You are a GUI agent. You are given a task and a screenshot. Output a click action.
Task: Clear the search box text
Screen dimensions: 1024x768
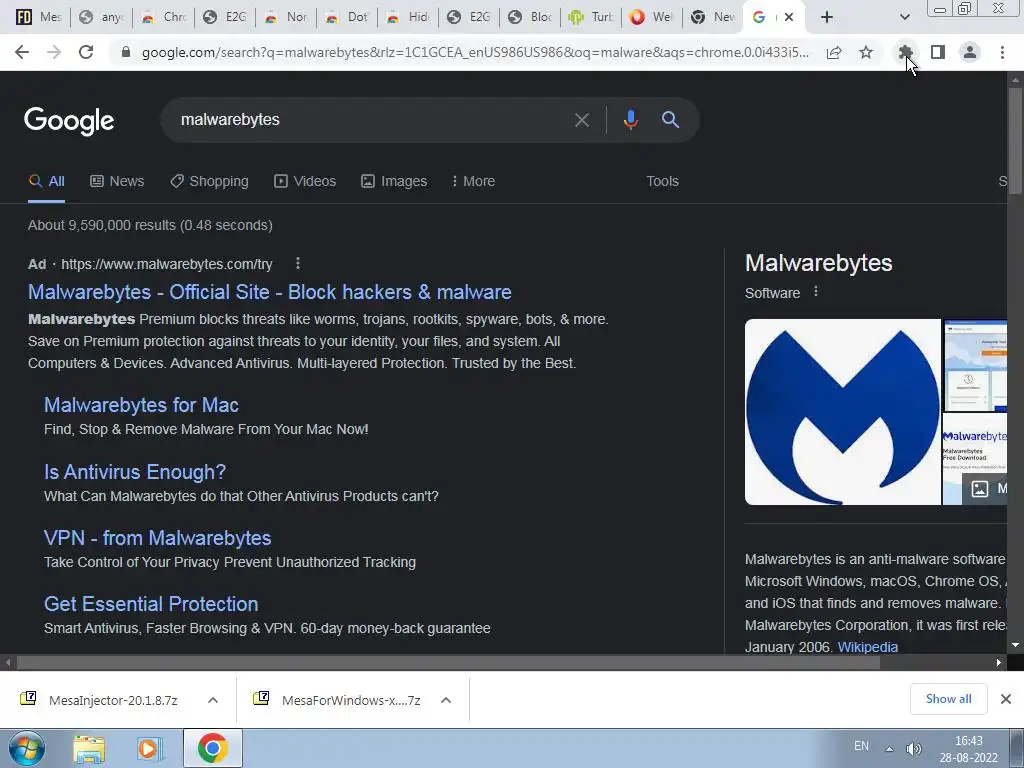tap(581, 120)
